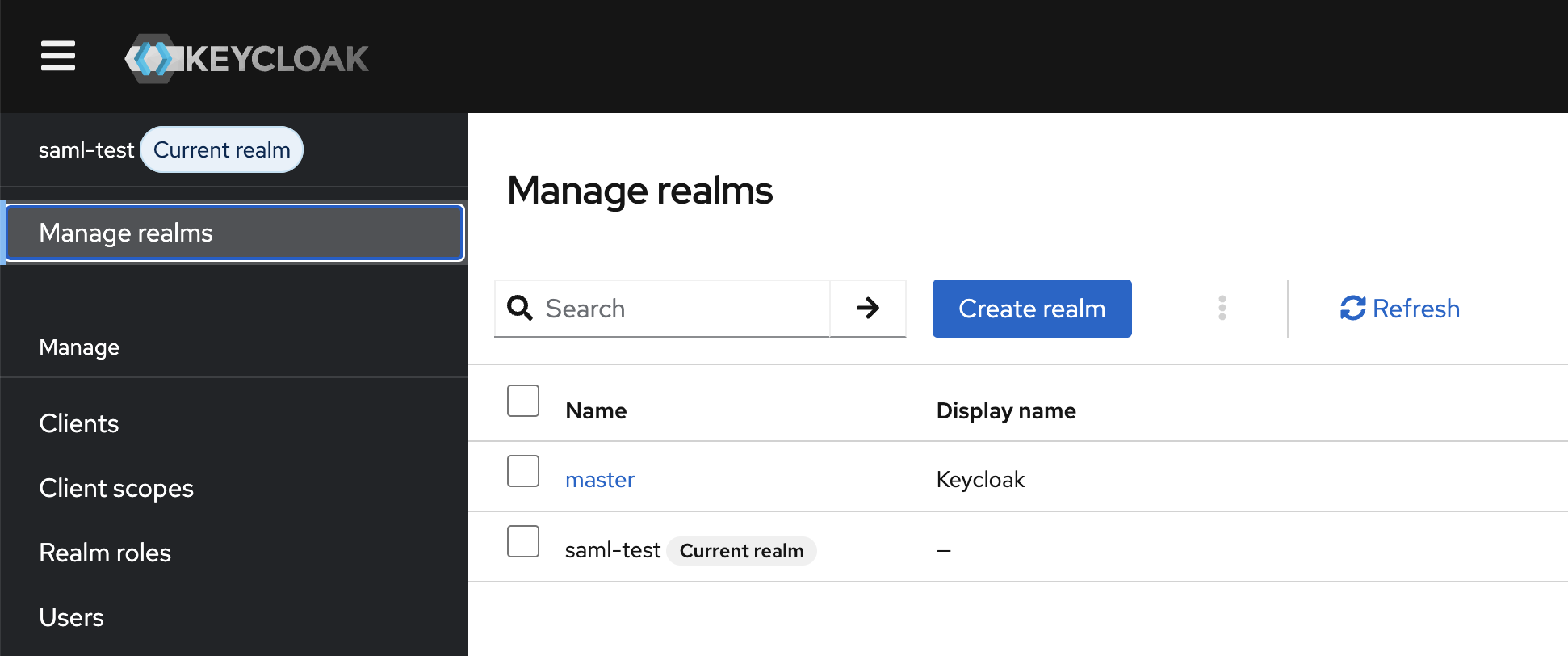Toggle the hamburger navigation menu
Screen dimensions: 1568x656
click(x=58, y=57)
